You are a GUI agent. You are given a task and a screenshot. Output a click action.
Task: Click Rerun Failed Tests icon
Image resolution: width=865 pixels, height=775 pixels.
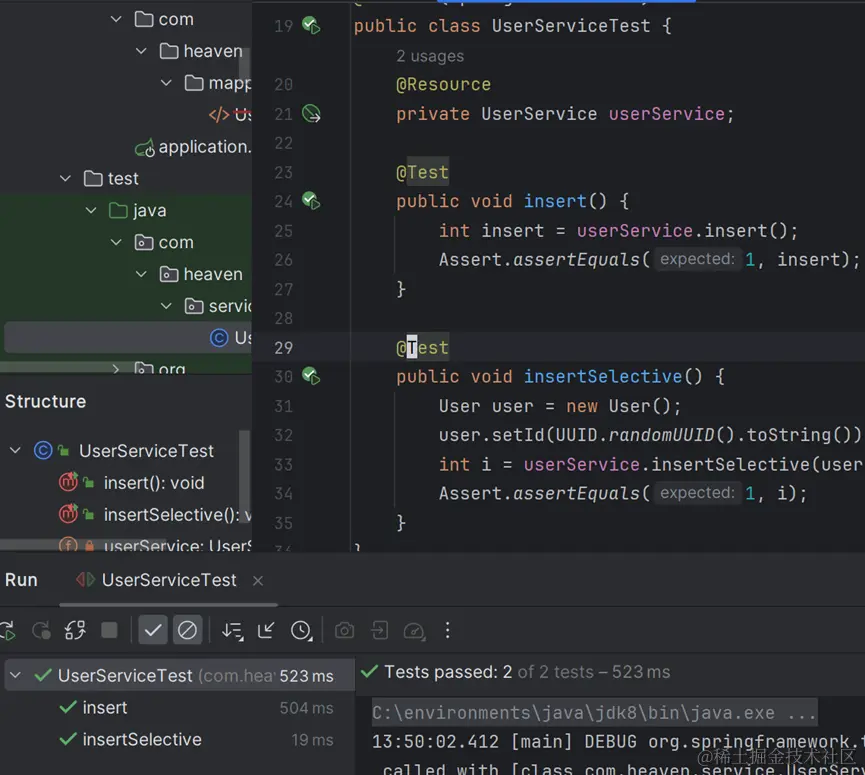41,630
